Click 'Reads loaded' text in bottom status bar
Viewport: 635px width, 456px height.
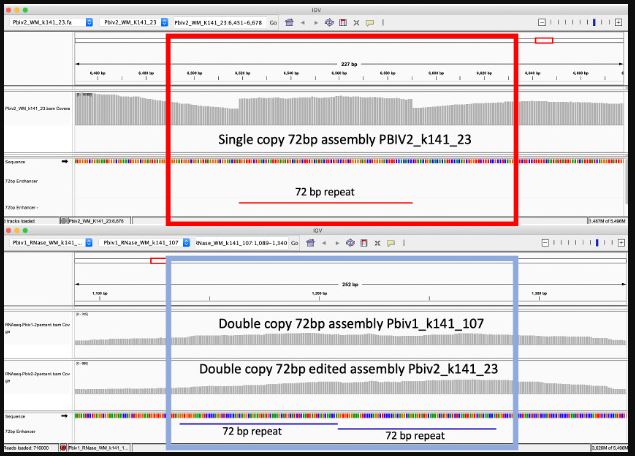click(x=26, y=448)
